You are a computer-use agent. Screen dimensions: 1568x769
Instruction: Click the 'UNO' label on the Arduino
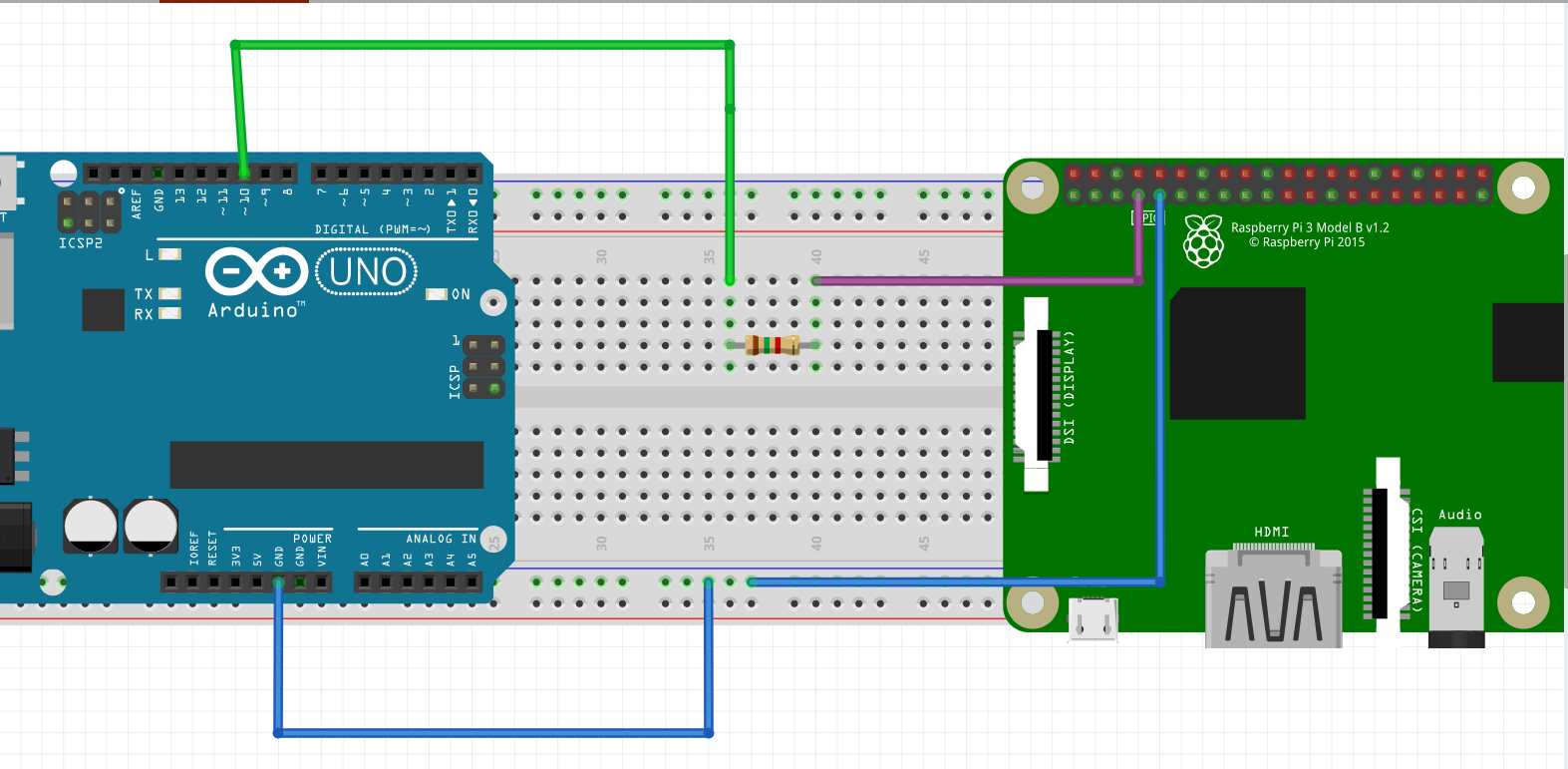[x=368, y=271]
